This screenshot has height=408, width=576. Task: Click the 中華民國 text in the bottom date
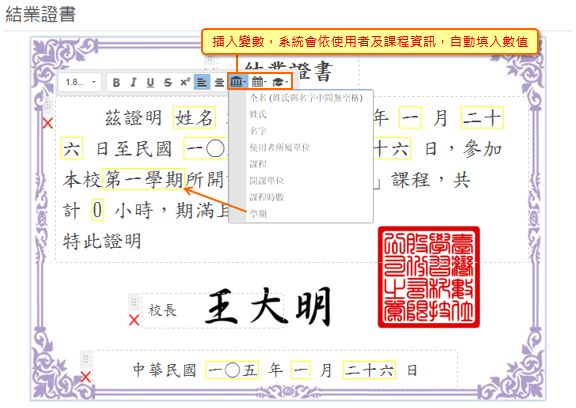(x=164, y=370)
